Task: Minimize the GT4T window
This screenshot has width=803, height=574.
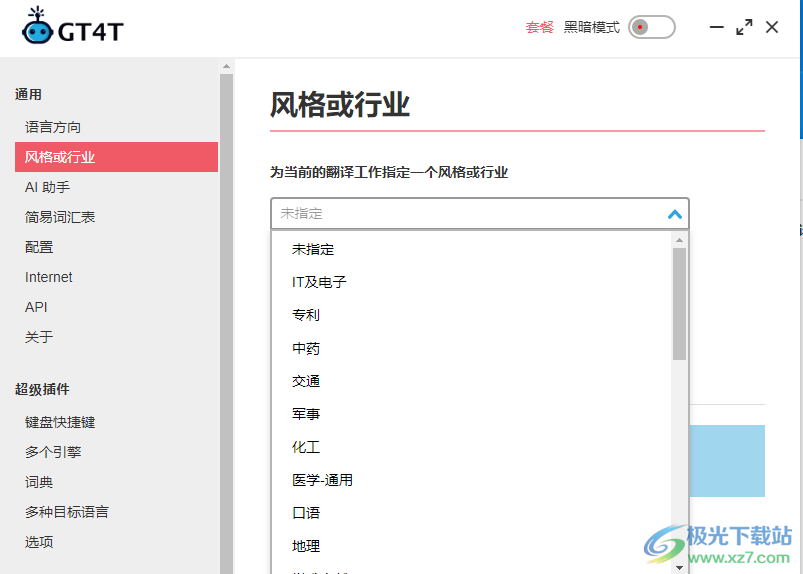Action: pos(716,27)
